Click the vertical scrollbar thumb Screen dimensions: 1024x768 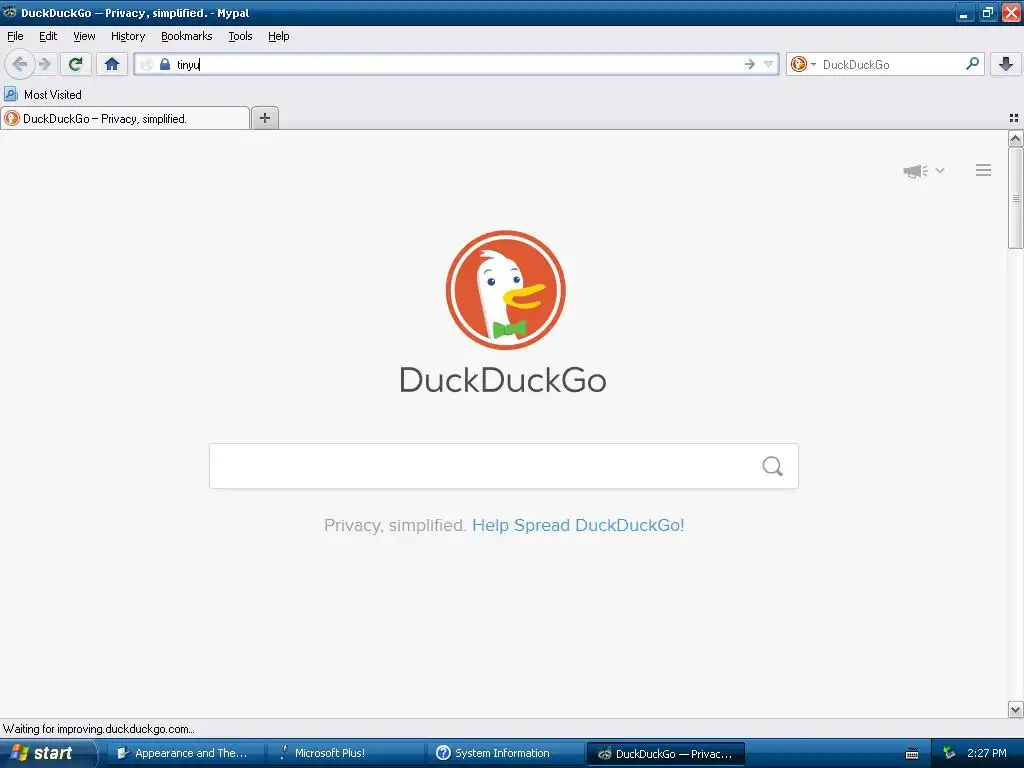1015,198
